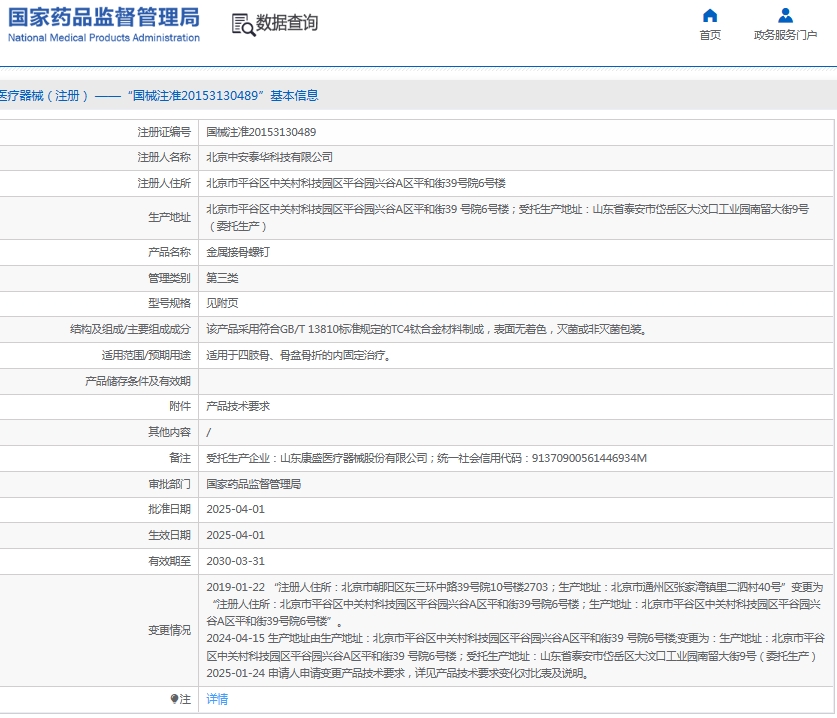Image resolution: width=837 pixels, height=718 pixels.
Task: Click the 数据查询 heading text
Action: 287,23
